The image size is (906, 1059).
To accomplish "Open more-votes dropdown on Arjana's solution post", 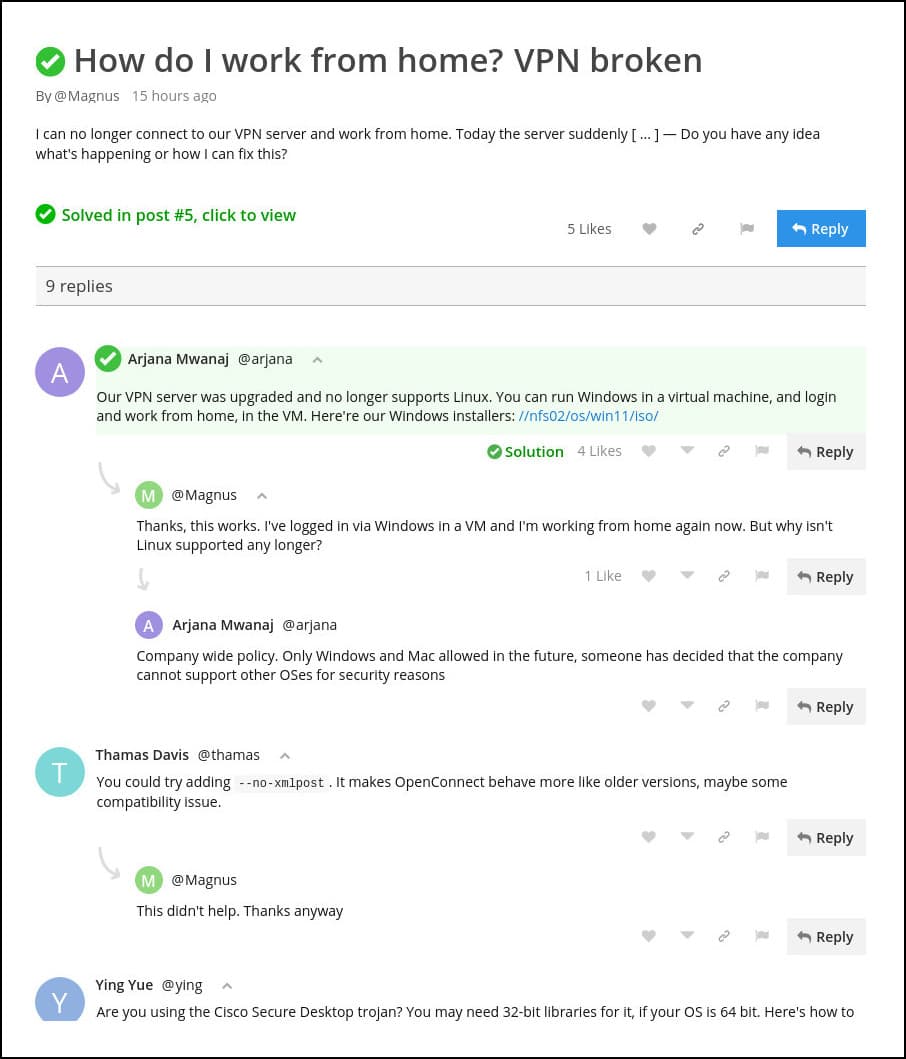I will (x=687, y=452).
